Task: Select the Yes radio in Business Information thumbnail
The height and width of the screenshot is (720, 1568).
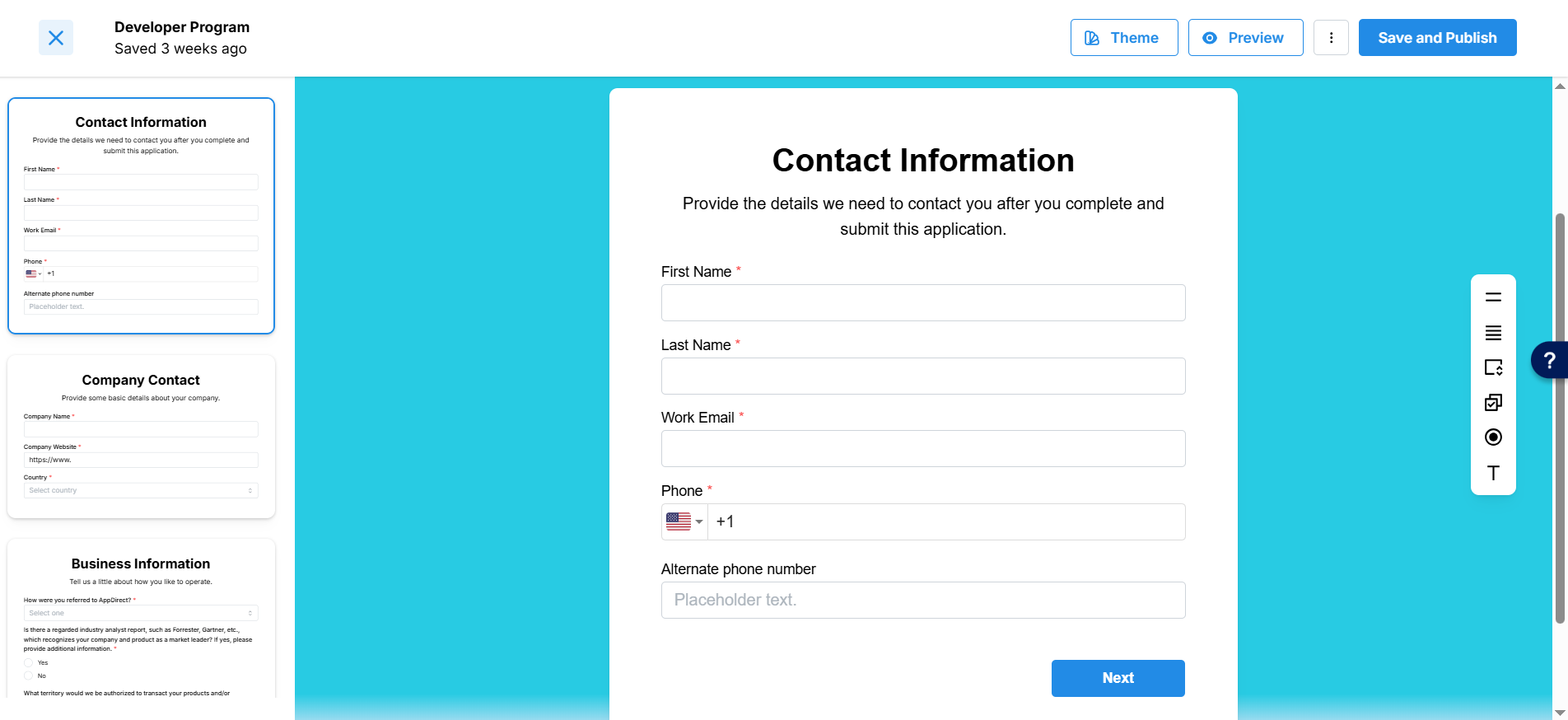Action: [x=29, y=662]
